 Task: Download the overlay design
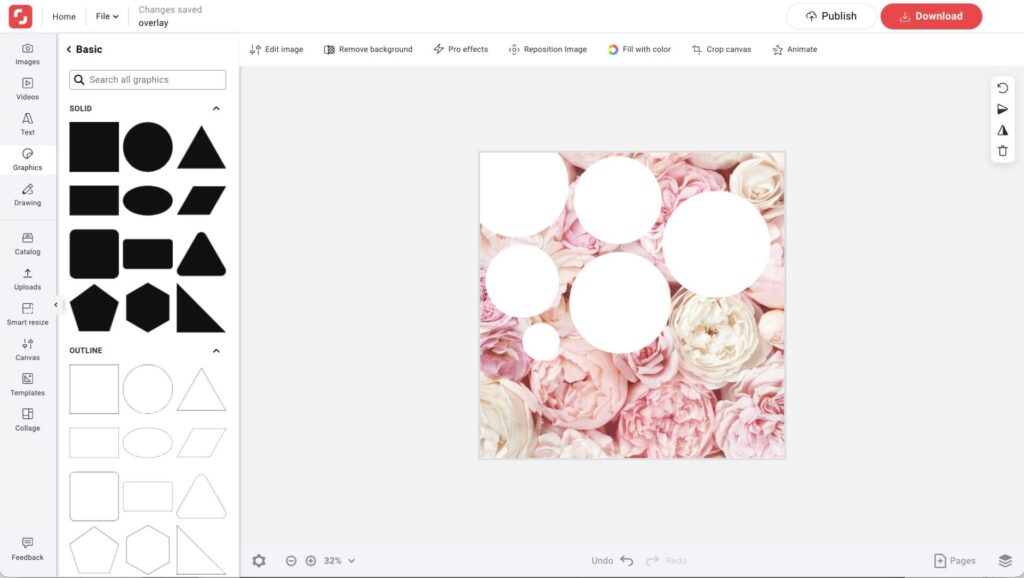[x=931, y=16]
